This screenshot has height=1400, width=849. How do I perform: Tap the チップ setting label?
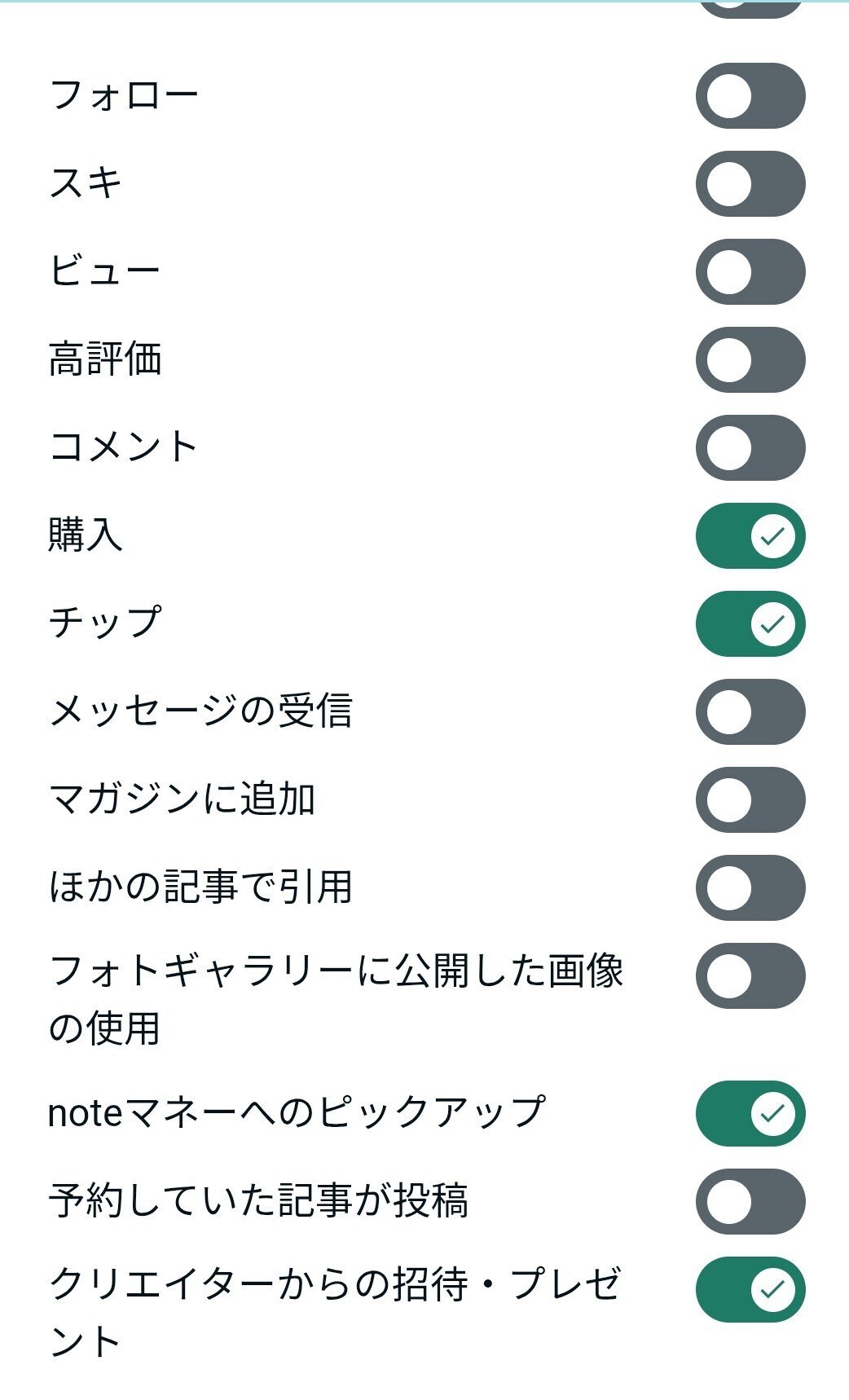click(x=105, y=623)
